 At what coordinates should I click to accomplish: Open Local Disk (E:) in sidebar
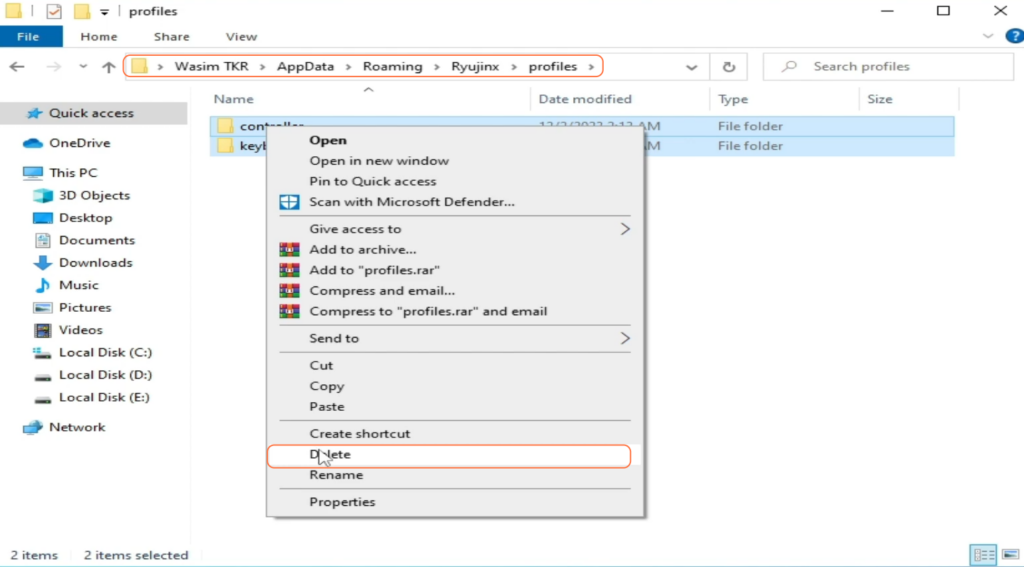[x=104, y=397]
